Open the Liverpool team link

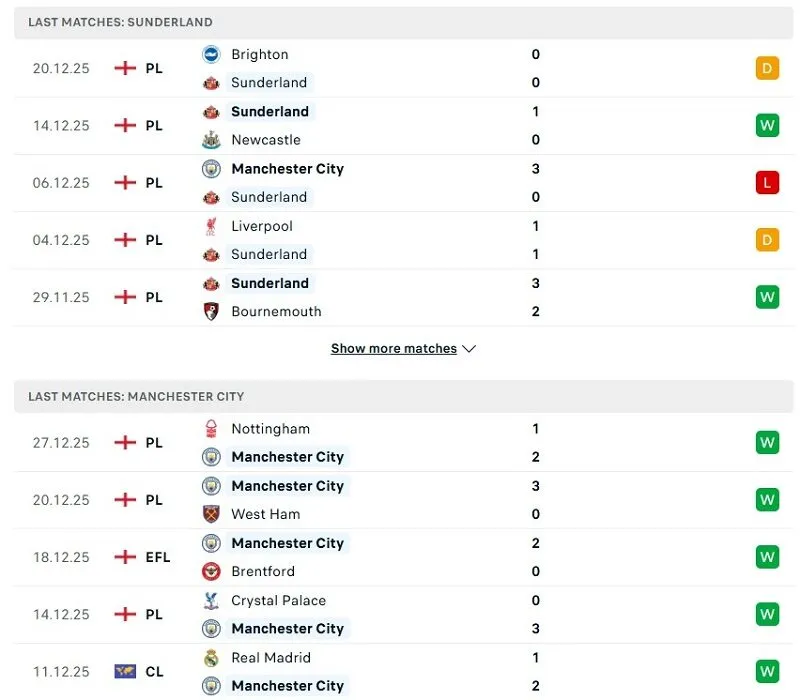pos(262,226)
